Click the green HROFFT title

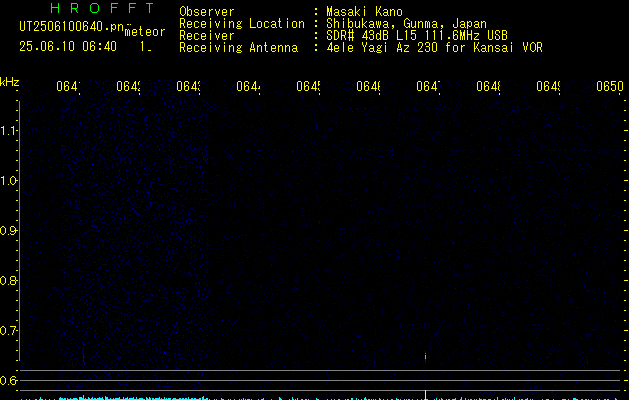(x=102, y=8)
